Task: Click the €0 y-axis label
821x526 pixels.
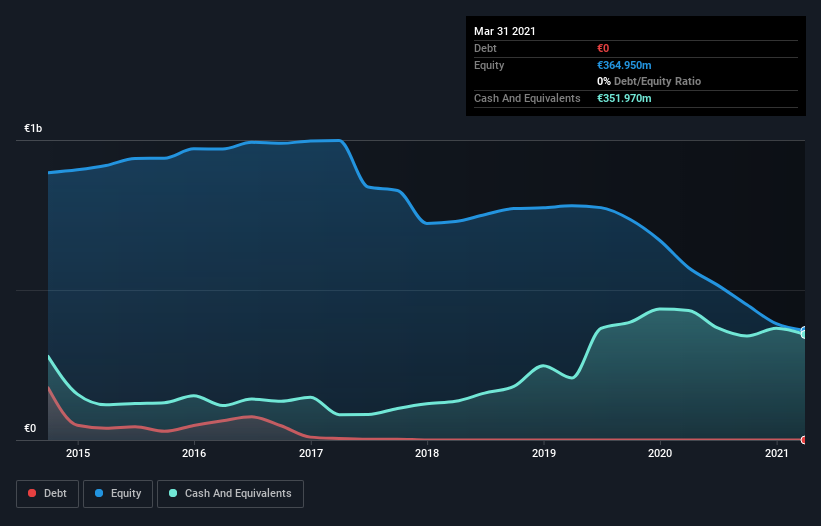Action: (30, 428)
